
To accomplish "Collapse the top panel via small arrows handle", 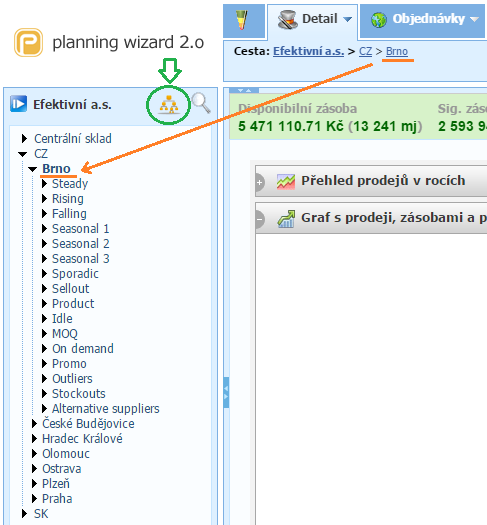I will [x=244, y=90].
